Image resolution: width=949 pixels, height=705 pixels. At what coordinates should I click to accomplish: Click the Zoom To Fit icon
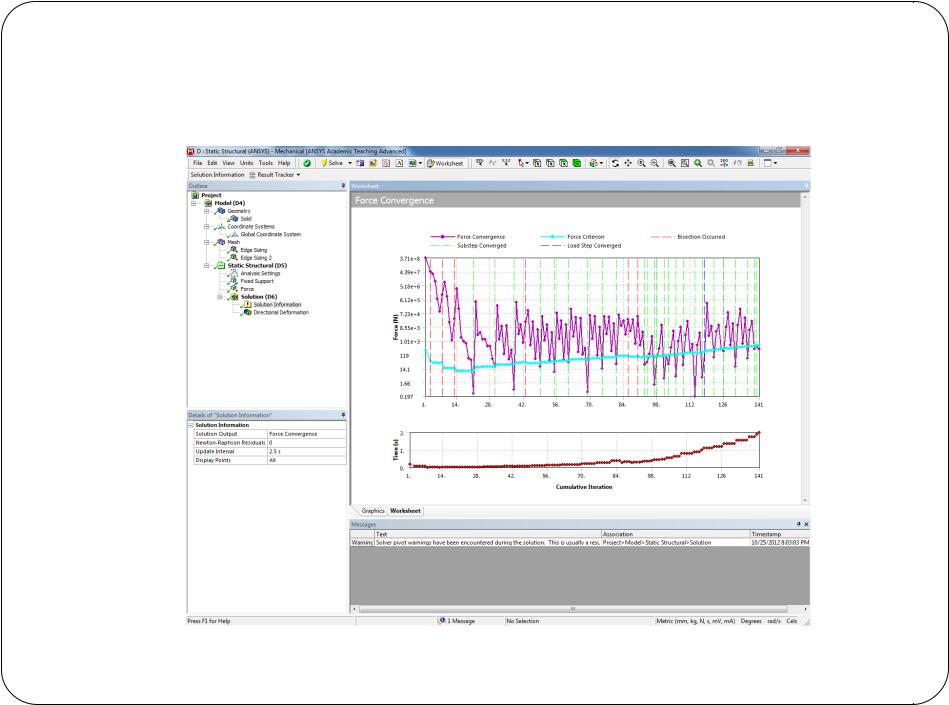685,163
